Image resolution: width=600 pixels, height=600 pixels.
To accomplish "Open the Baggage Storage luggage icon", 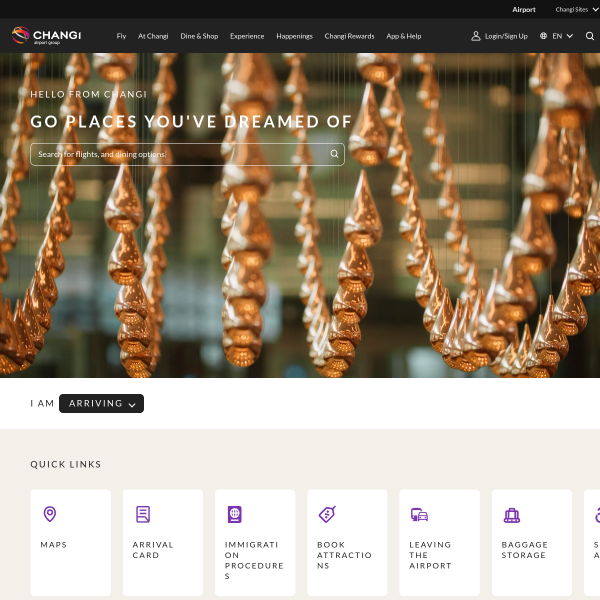I will (x=512, y=515).
